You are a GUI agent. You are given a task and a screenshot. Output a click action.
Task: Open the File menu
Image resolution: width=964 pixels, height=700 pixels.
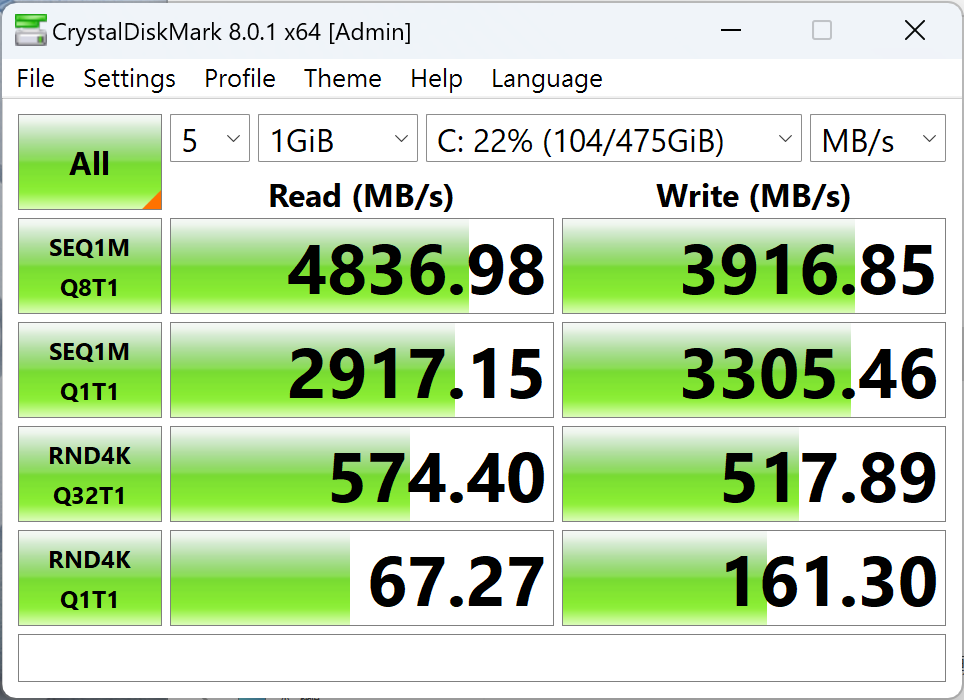click(36, 79)
